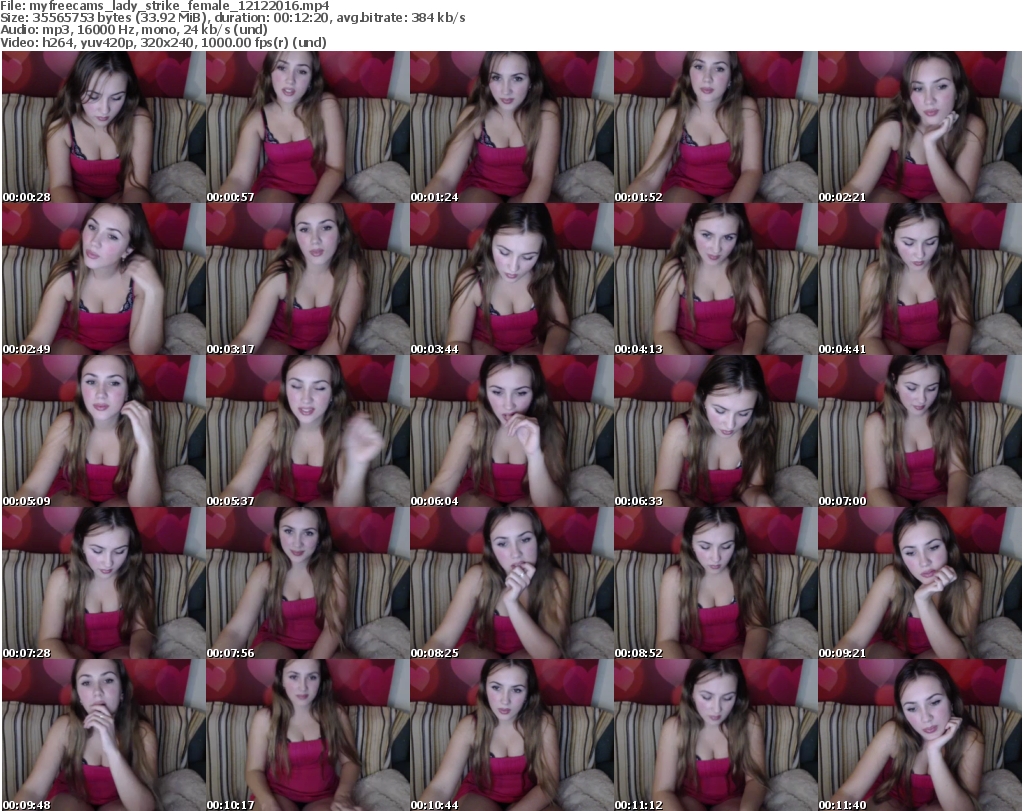Select the thumbnail timestamped 00:10:44

(x=511, y=735)
